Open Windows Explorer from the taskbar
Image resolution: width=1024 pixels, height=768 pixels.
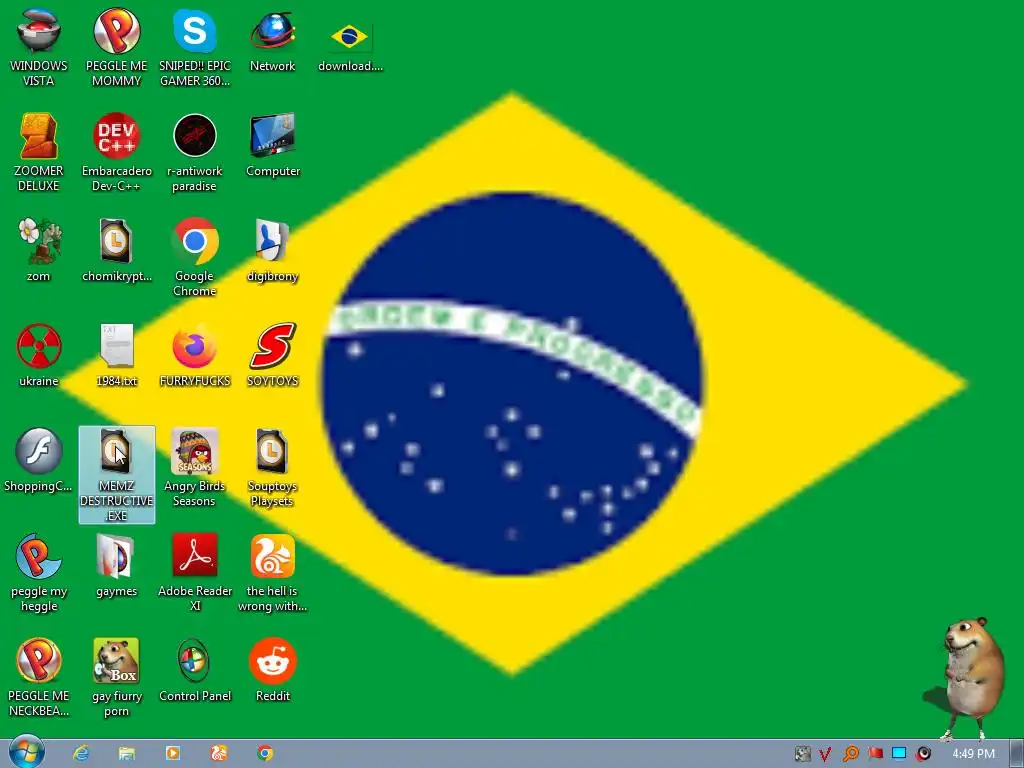(127, 754)
